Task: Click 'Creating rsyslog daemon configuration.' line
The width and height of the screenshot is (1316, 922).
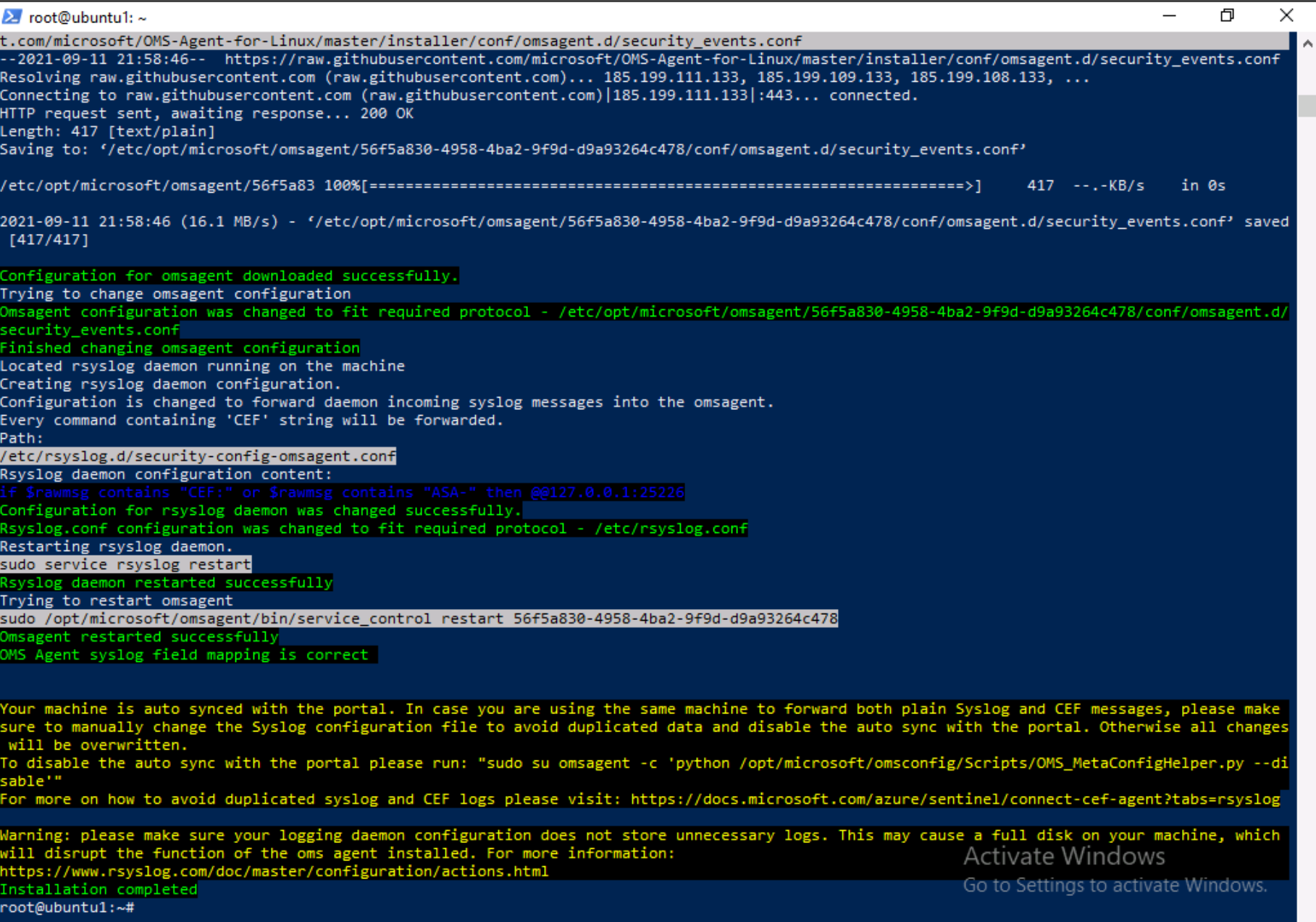Action: click(x=171, y=384)
